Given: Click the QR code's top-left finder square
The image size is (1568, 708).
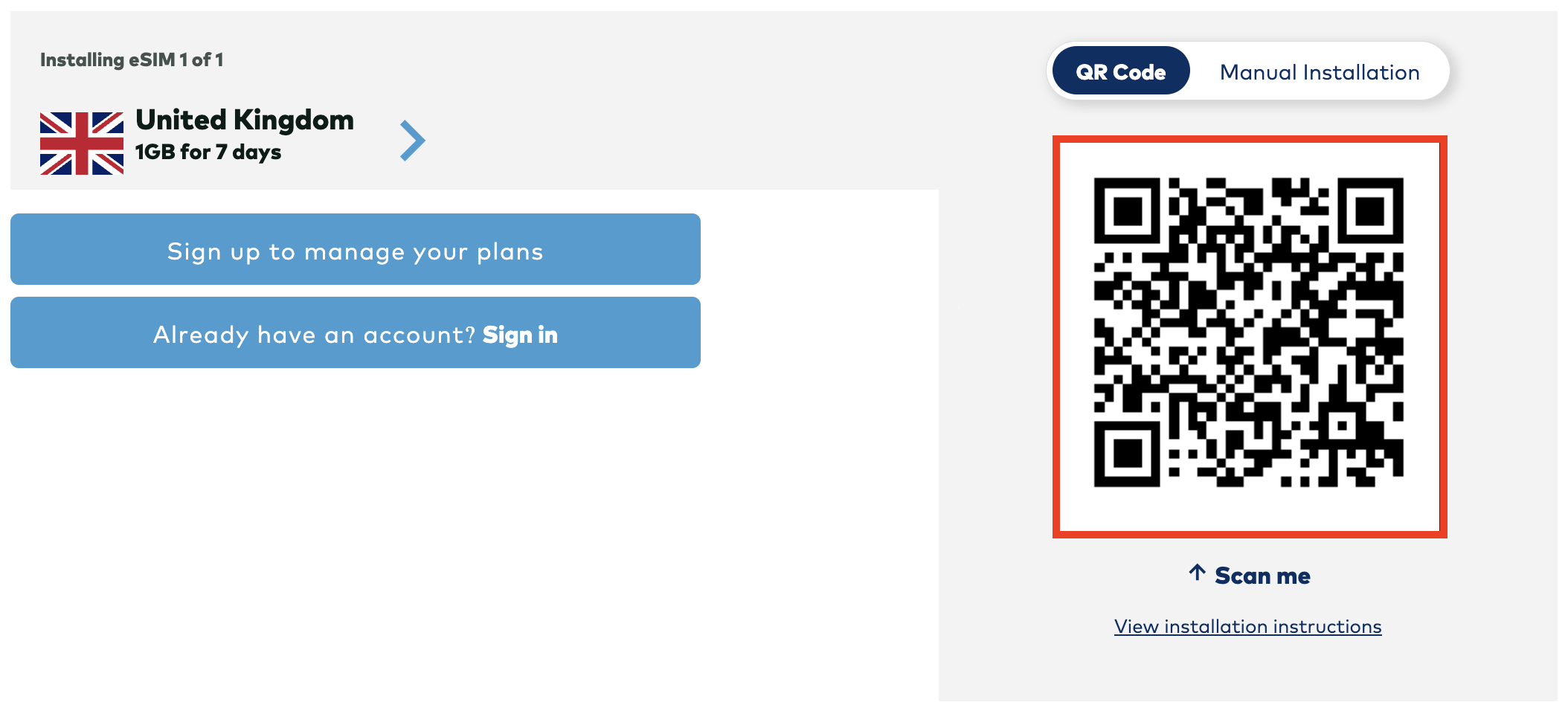Looking at the screenshot, I should 1127,210.
